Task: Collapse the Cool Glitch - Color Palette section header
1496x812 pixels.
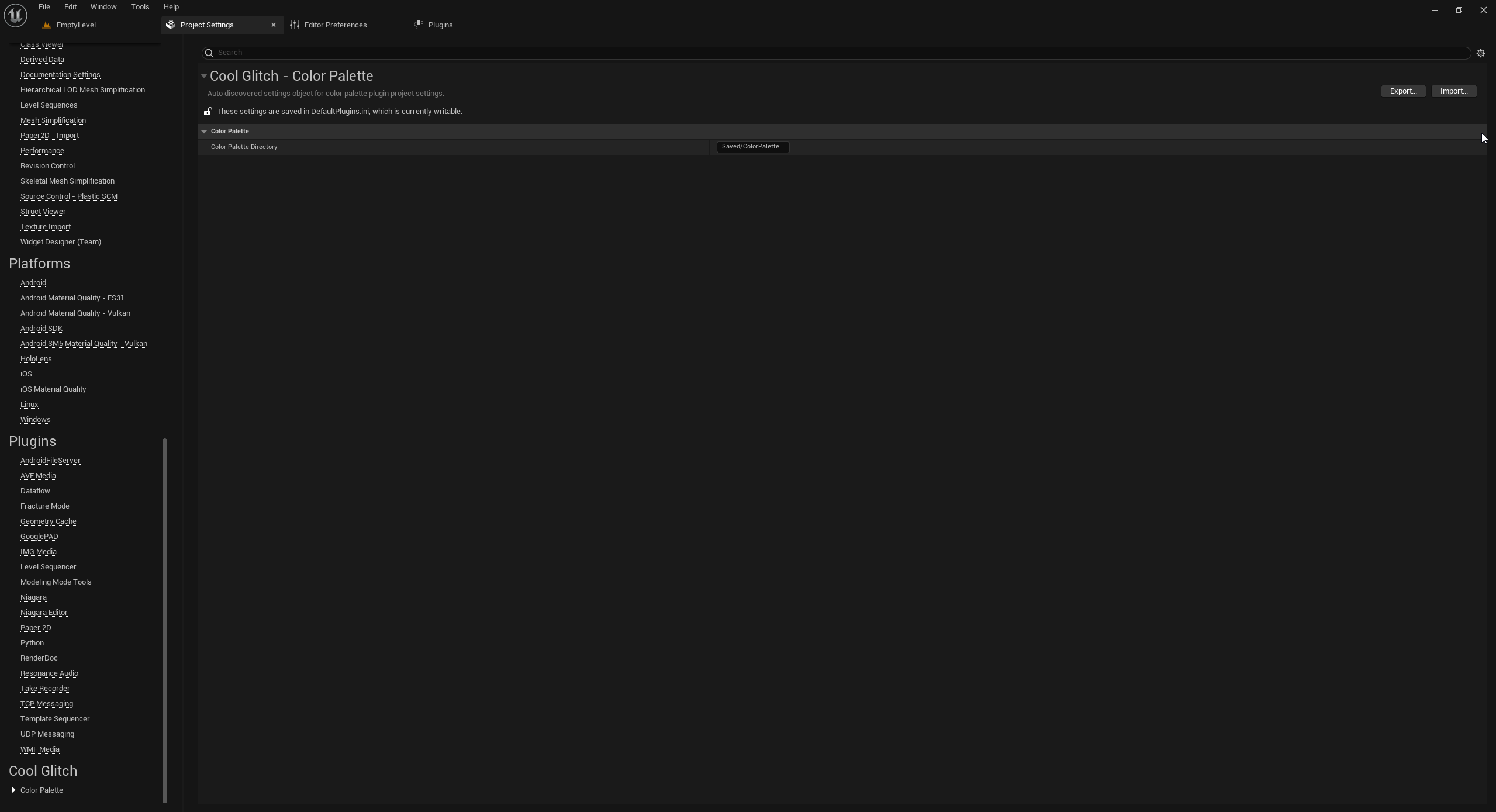Action: [203, 75]
